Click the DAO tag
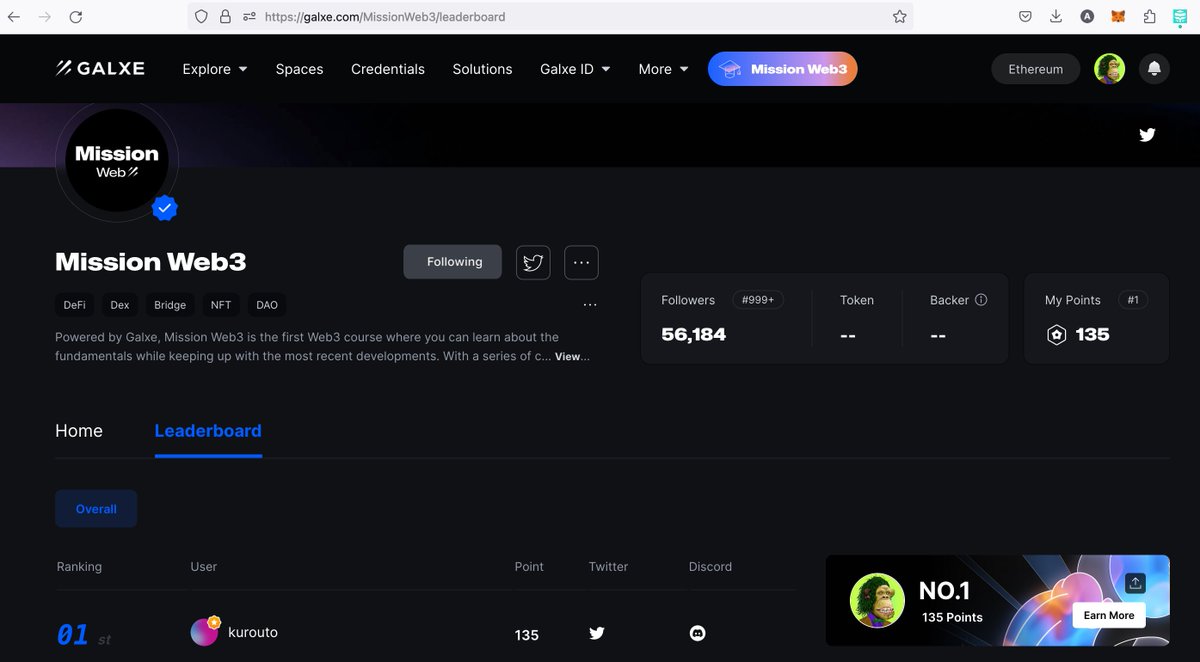Image resolution: width=1200 pixels, height=662 pixels. point(267,305)
